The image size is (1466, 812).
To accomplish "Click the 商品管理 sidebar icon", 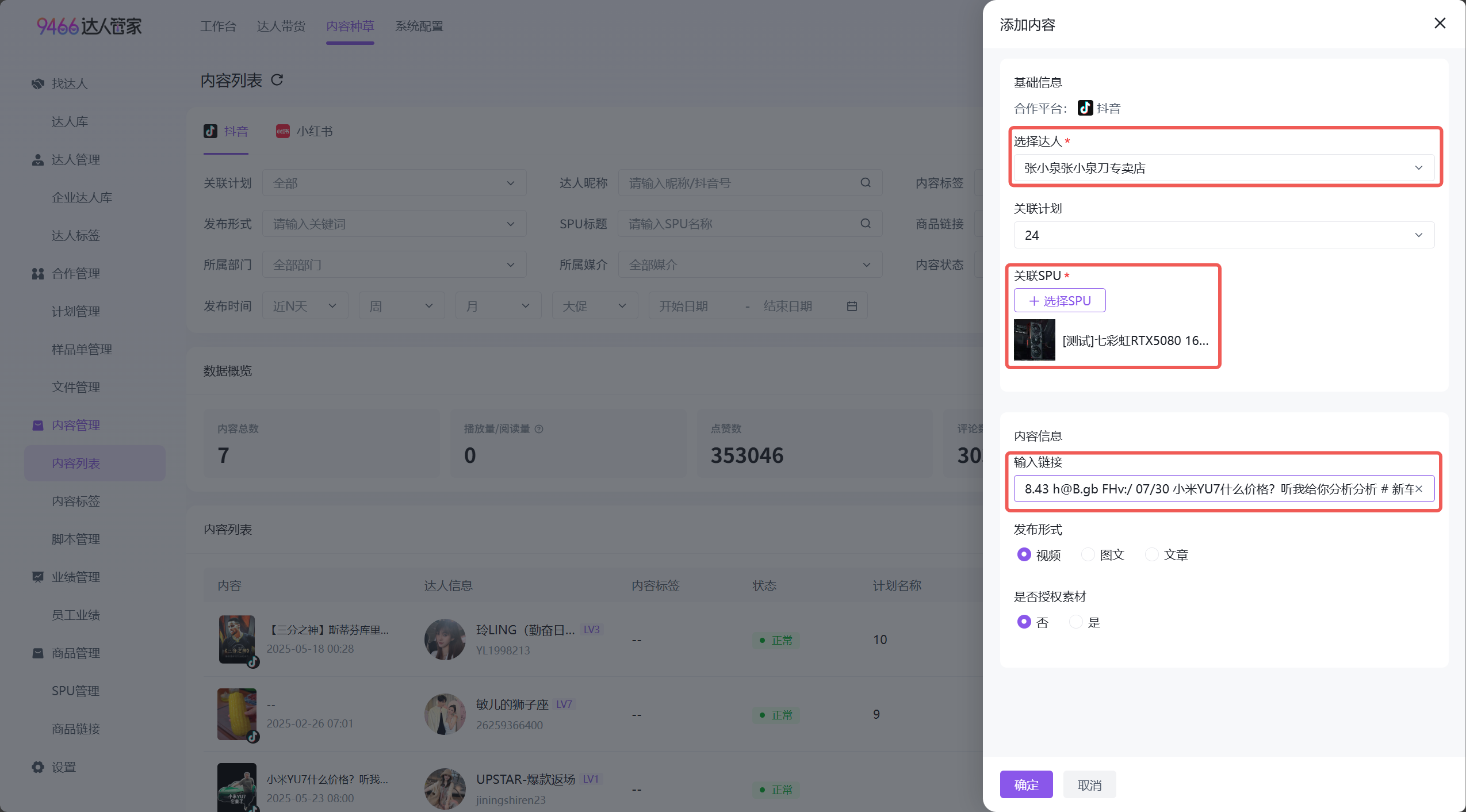I will click(38, 653).
